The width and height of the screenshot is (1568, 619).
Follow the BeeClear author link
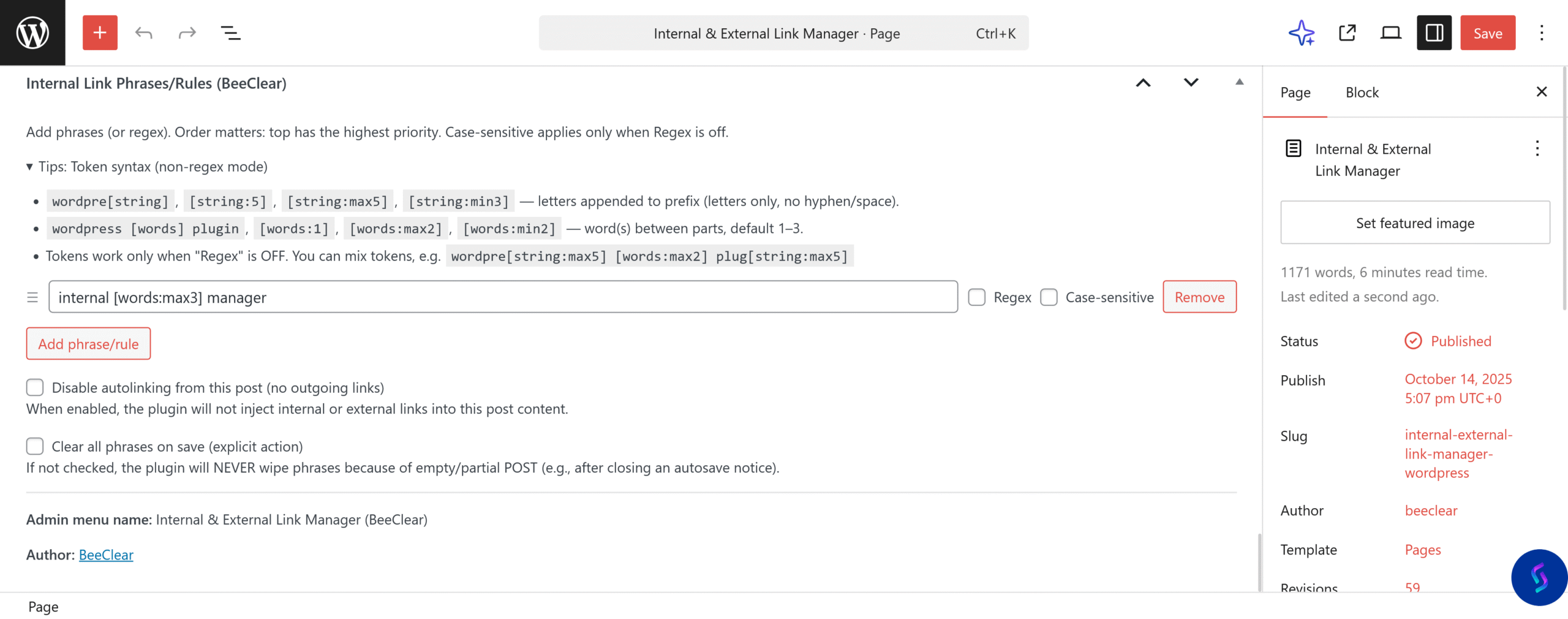[106, 555]
